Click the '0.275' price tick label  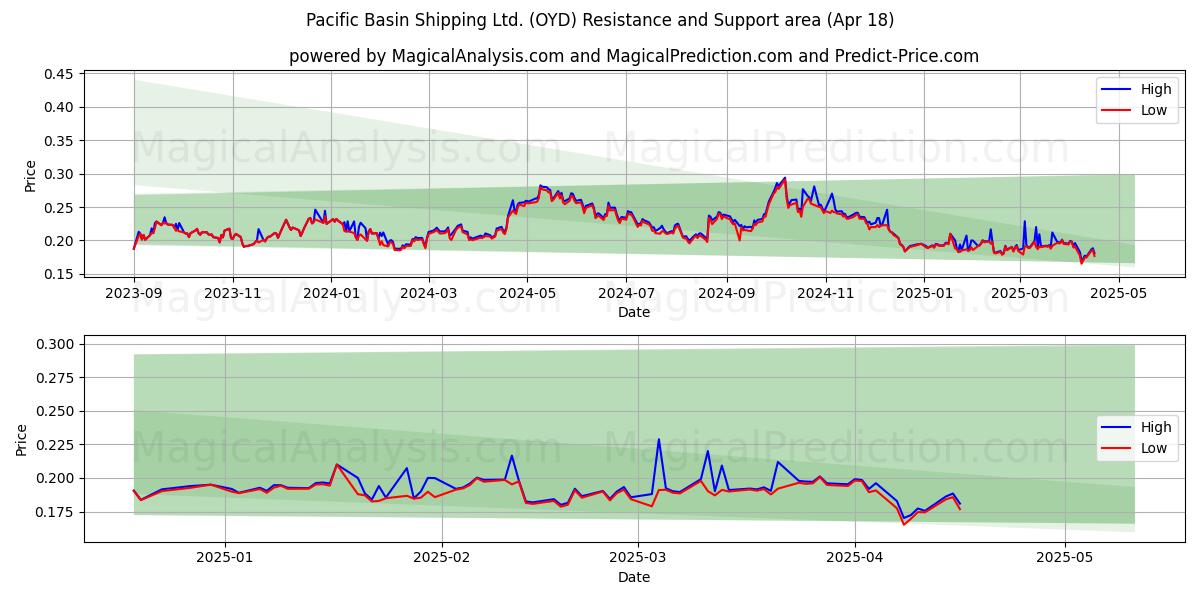[55, 377]
